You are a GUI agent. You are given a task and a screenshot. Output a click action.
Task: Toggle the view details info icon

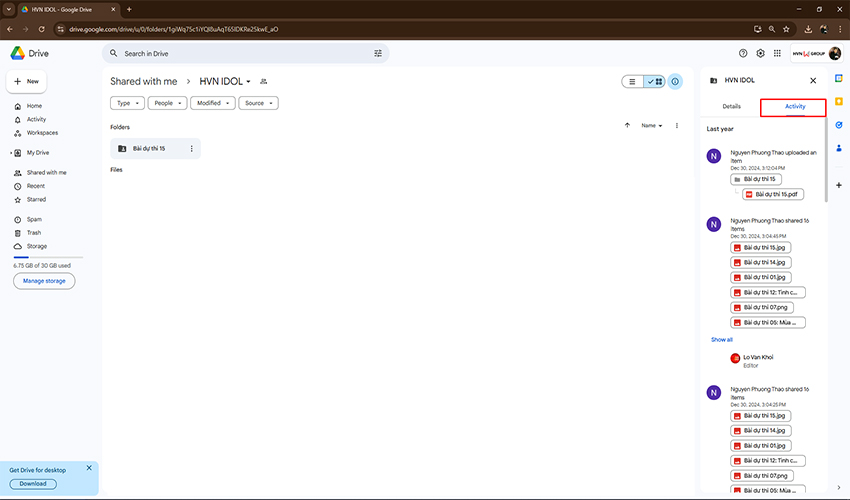pyautogui.click(x=675, y=81)
